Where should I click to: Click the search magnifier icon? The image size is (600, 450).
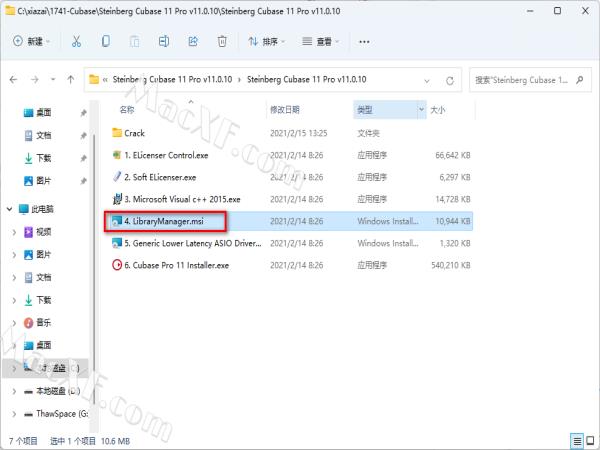(x=580, y=80)
